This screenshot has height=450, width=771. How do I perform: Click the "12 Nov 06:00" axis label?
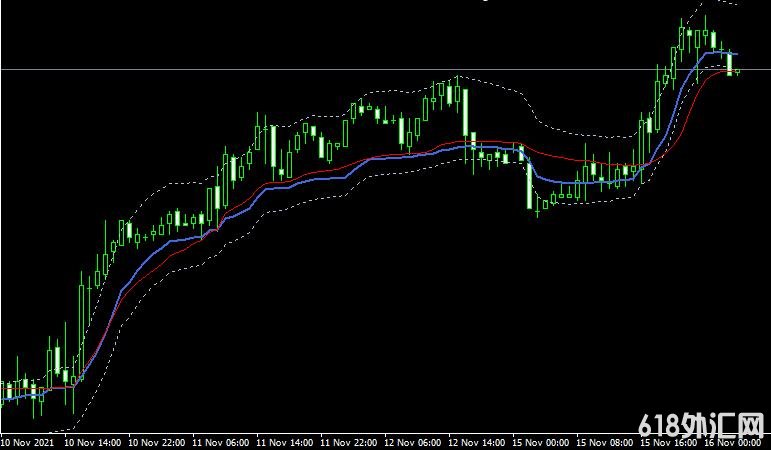tap(415, 441)
